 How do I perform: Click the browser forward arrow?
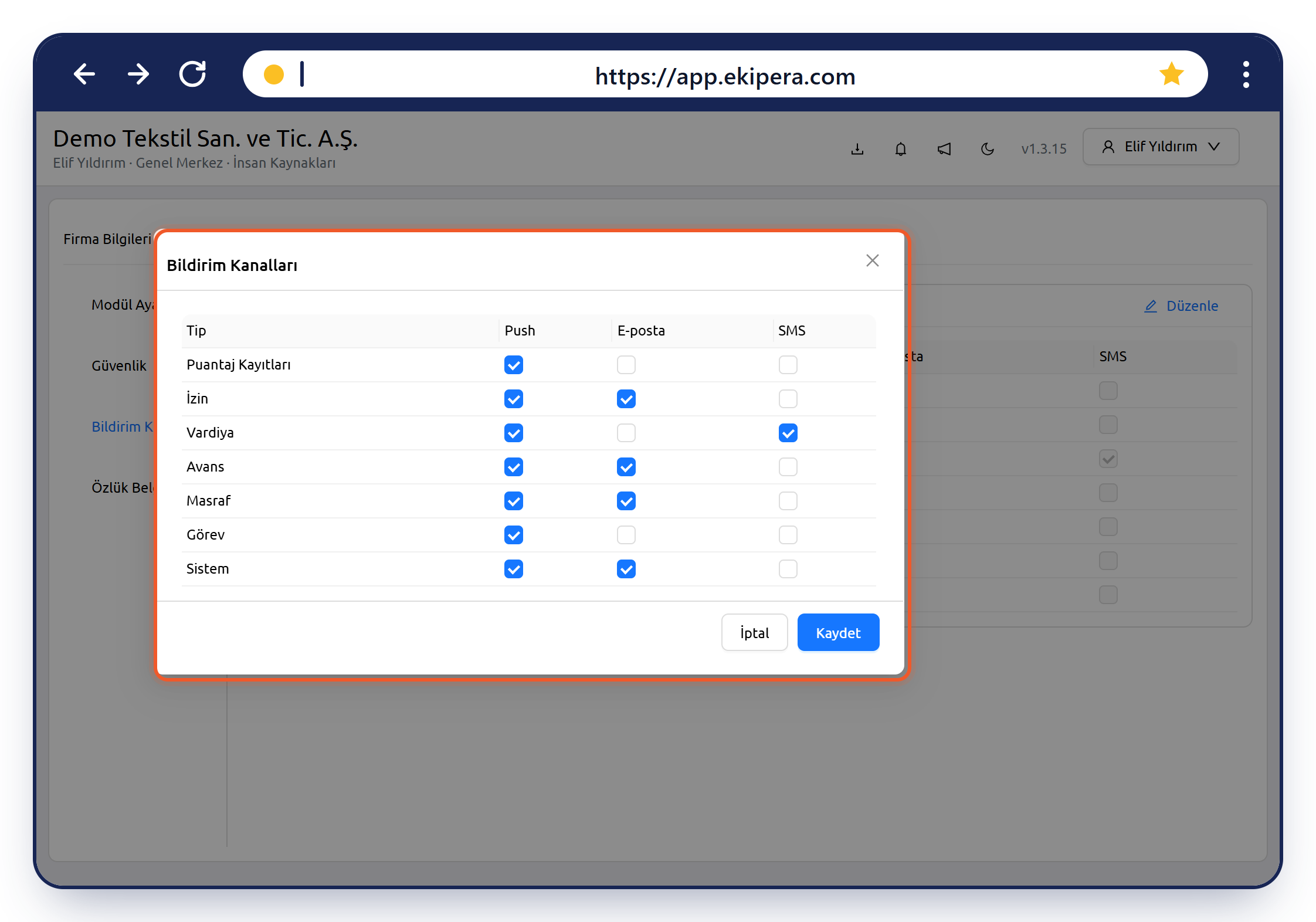tap(138, 74)
